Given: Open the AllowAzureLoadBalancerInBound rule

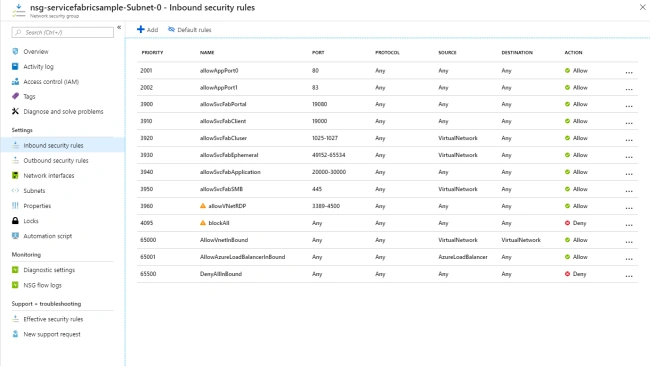Looking at the screenshot, I should (243, 257).
